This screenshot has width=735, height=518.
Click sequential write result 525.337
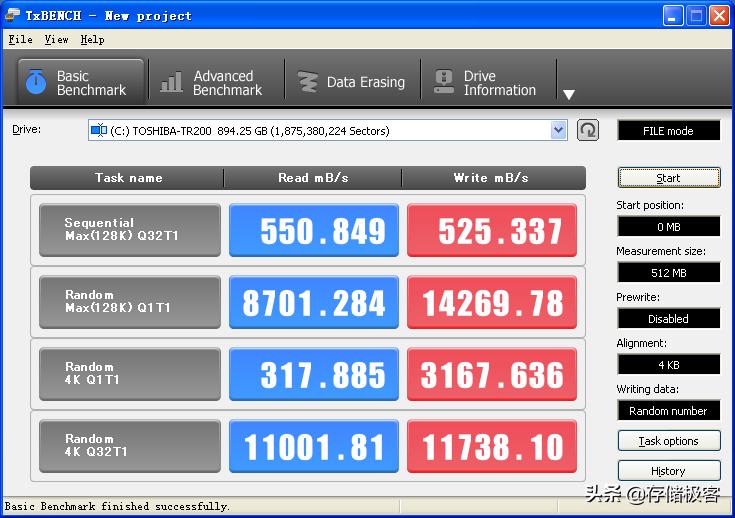[492, 230]
